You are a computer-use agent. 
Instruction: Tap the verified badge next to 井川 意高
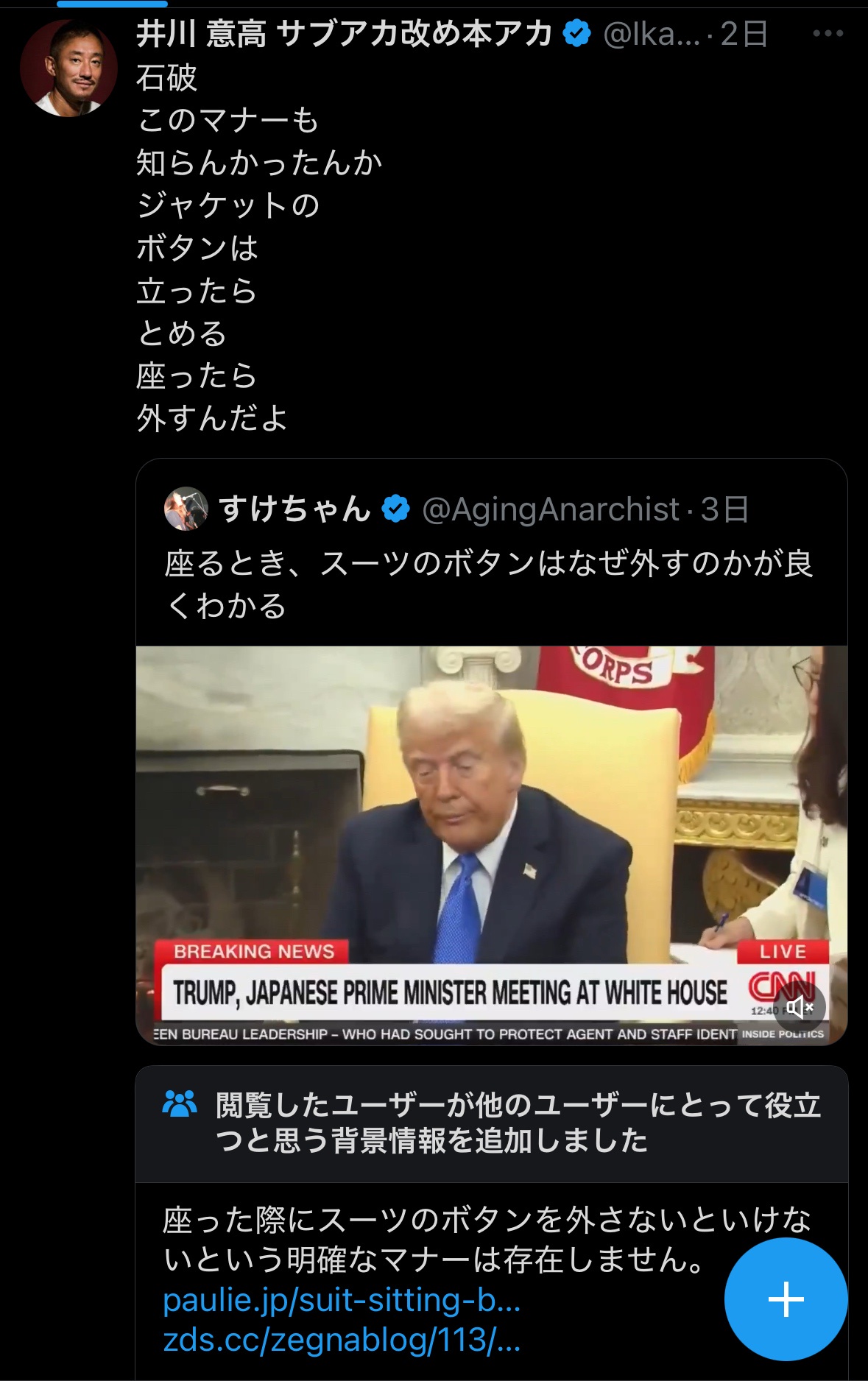pyautogui.click(x=577, y=34)
